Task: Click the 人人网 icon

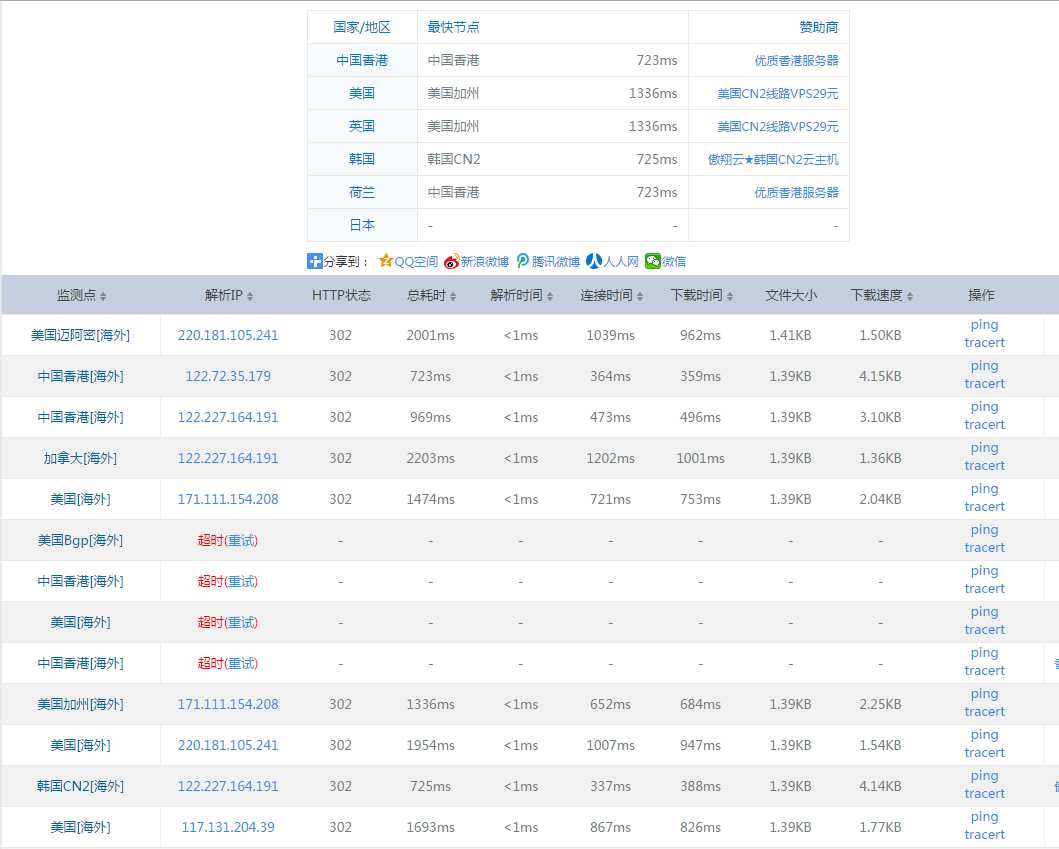Action: point(594,261)
